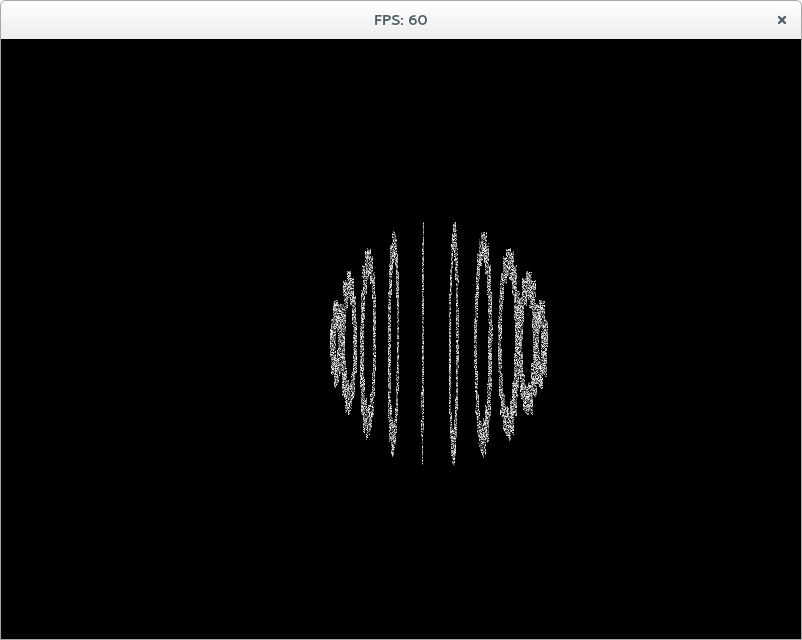Click the ring just right of the thin line
802x640 pixels.
click(454, 343)
